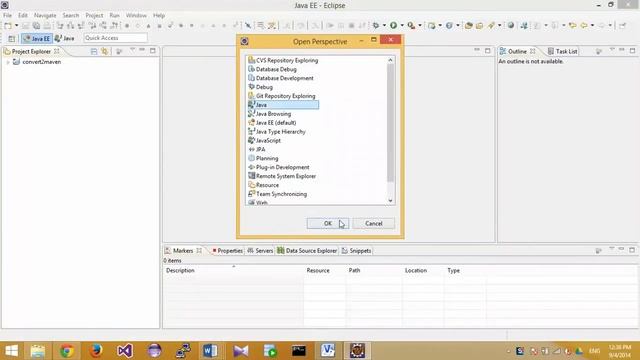The image size is (640, 360).
Task: Click the Quick Access search field
Action: pos(116,38)
